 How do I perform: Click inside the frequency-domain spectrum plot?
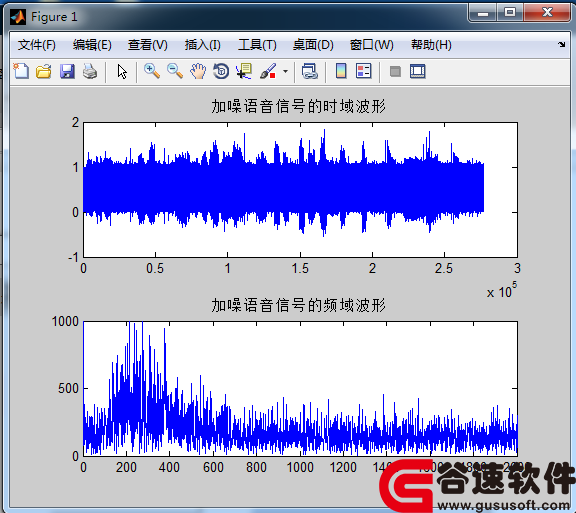(x=300, y=388)
